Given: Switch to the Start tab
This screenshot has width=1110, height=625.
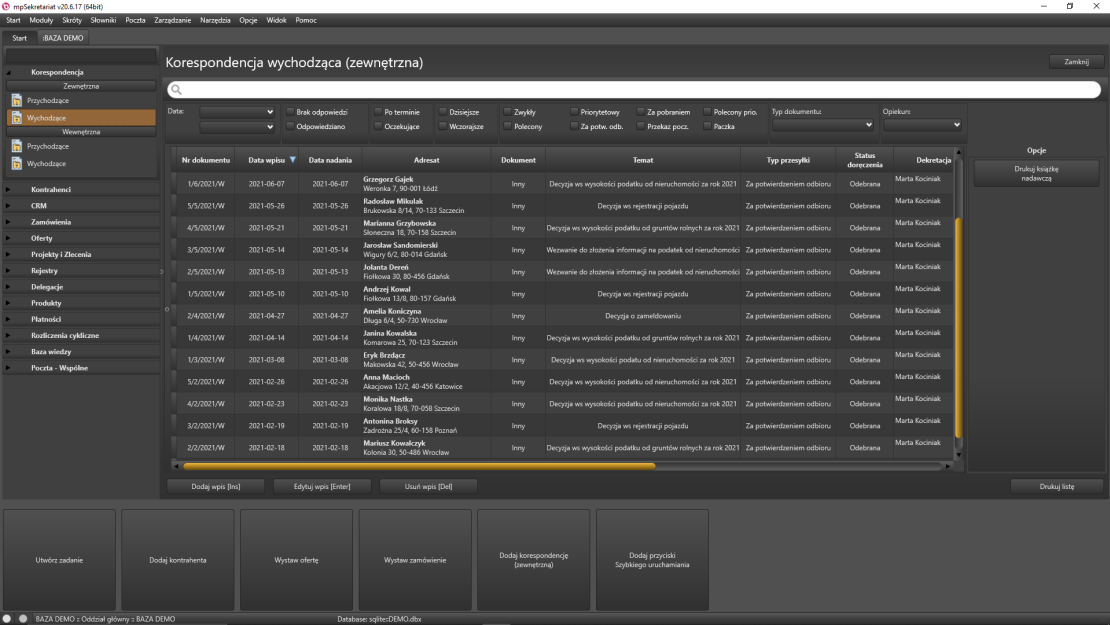Looking at the screenshot, I should coord(19,38).
